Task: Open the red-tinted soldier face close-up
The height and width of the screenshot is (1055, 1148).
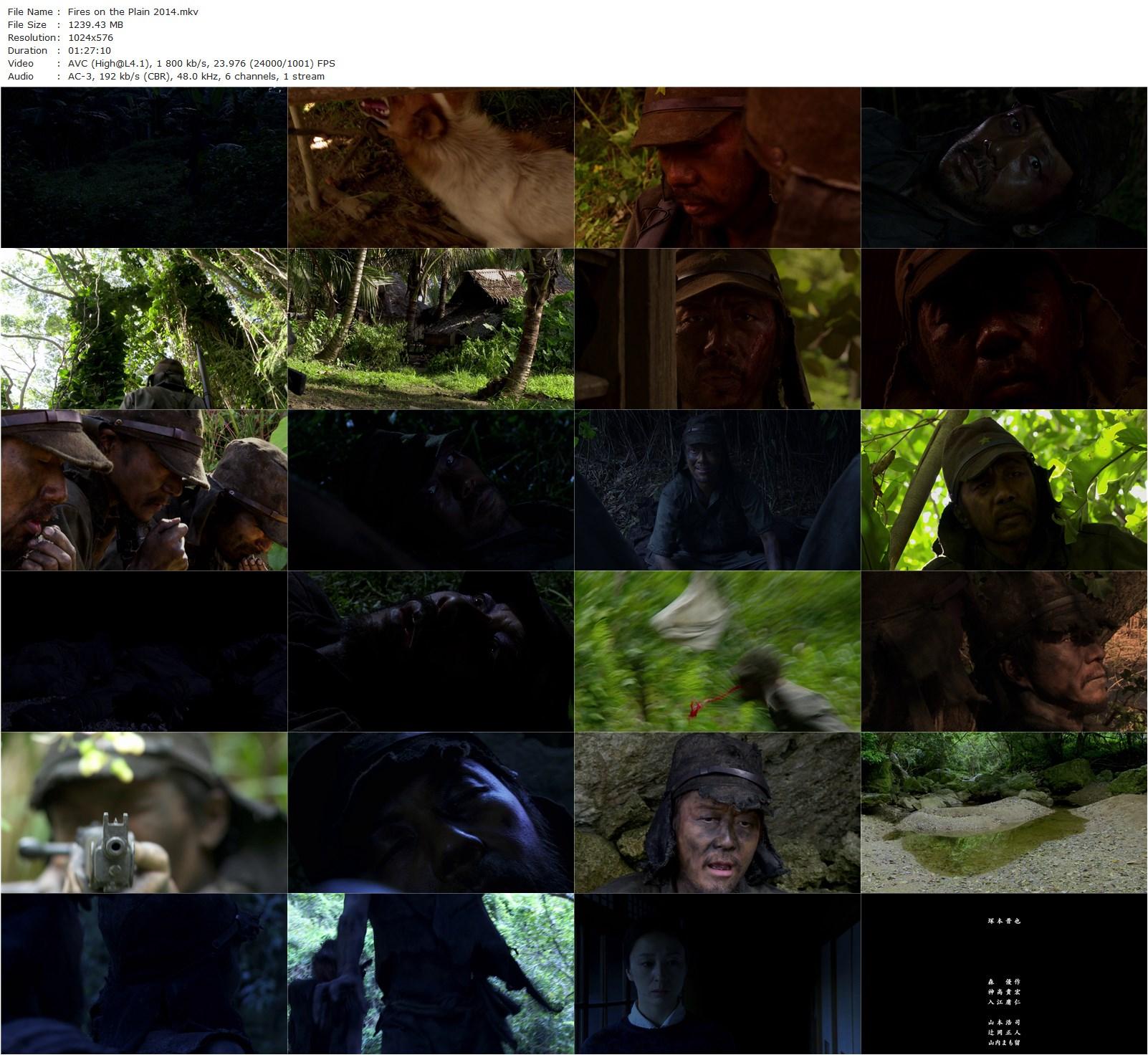Action: pyautogui.click(x=1004, y=329)
